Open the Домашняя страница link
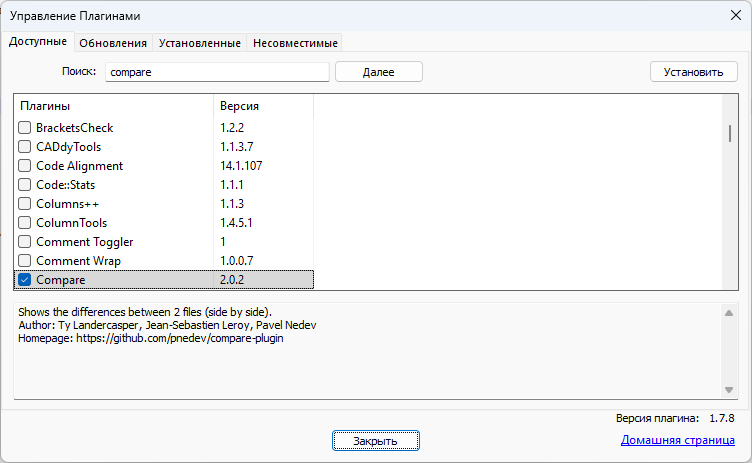The width and height of the screenshot is (752, 463). point(679,440)
